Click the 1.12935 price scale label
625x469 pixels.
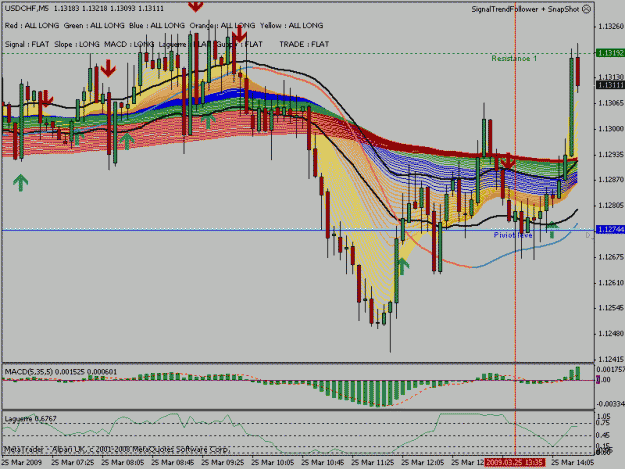[611, 155]
